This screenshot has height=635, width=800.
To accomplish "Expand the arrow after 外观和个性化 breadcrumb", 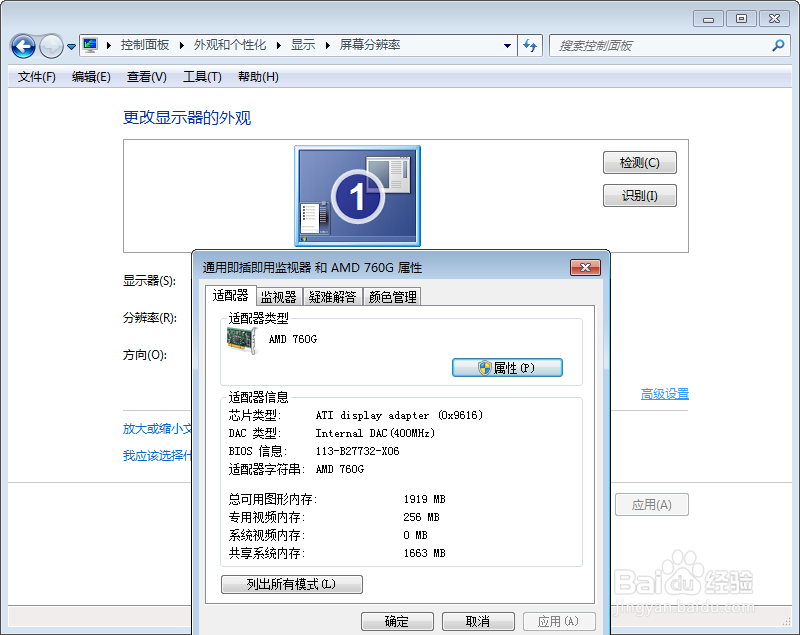I will point(279,45).
